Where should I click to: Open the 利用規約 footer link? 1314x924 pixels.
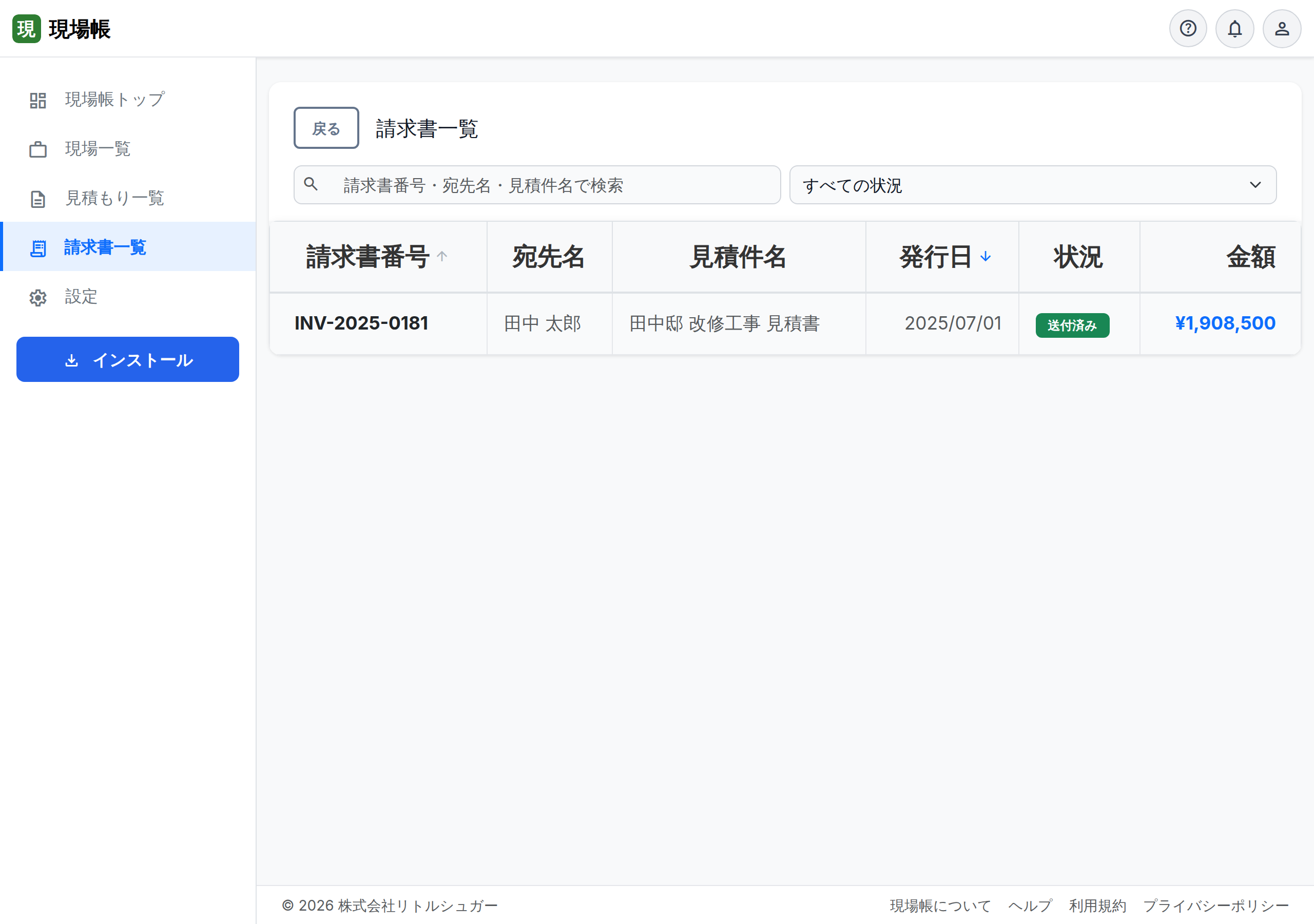(1098, 906)
